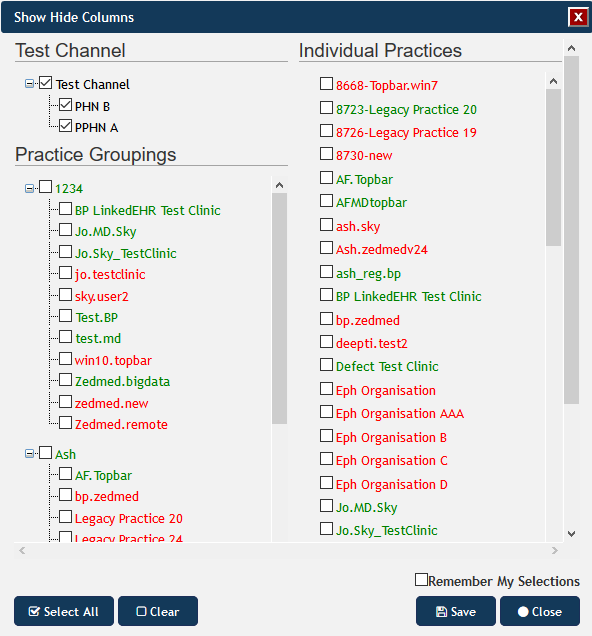Click the Close button at bottom

pyautogui.click(x=540, y=611)
